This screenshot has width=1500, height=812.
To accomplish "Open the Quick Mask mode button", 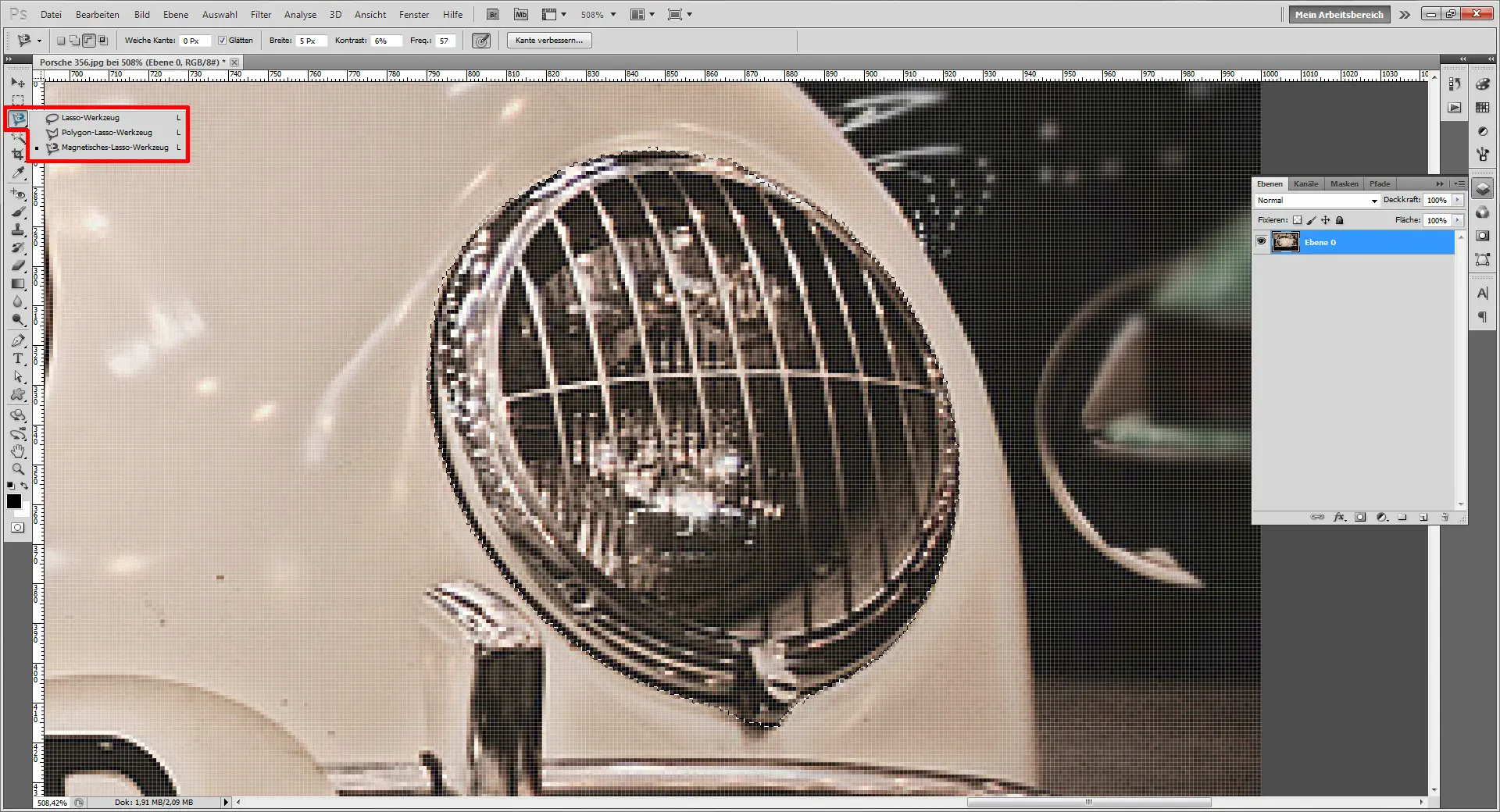I will click(17, 526).
